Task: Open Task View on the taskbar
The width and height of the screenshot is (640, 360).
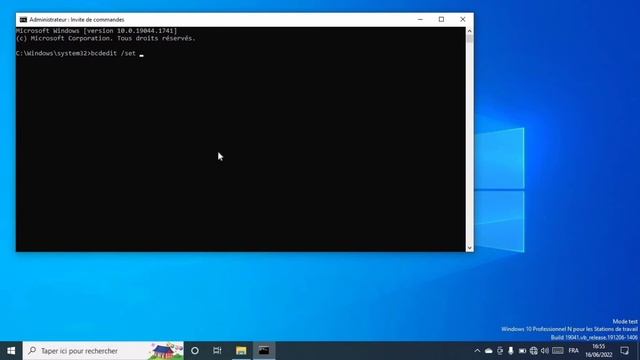Action: tap(217, 351)
